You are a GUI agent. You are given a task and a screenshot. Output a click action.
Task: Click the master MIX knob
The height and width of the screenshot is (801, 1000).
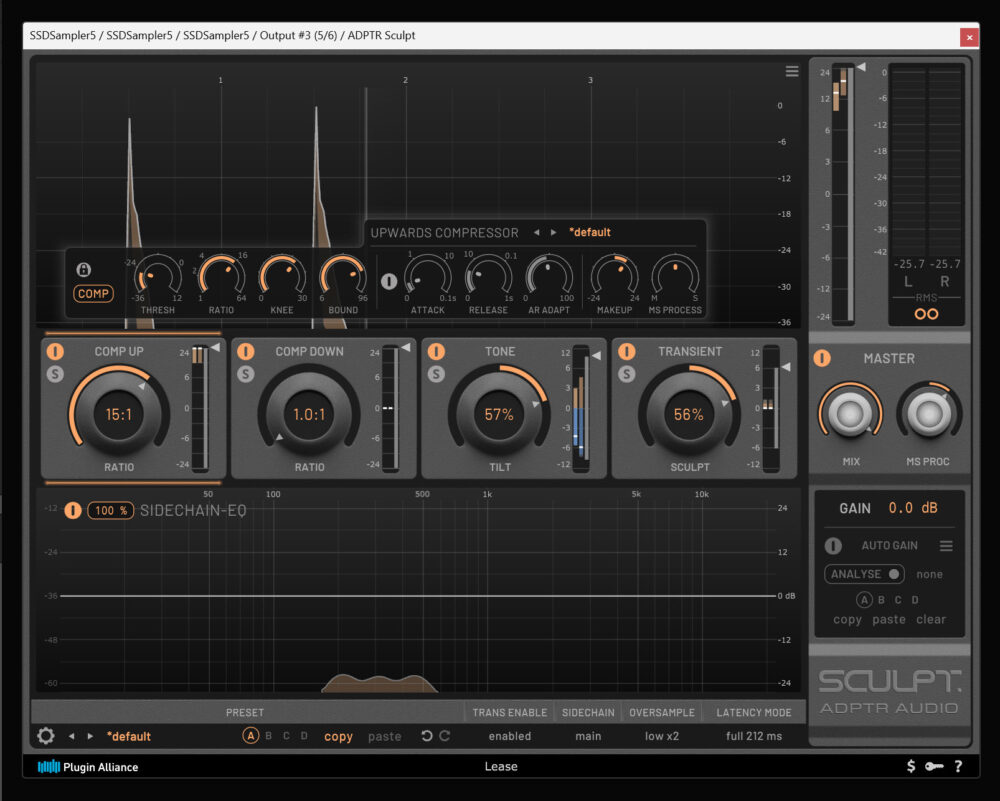[x=850, y=414]
